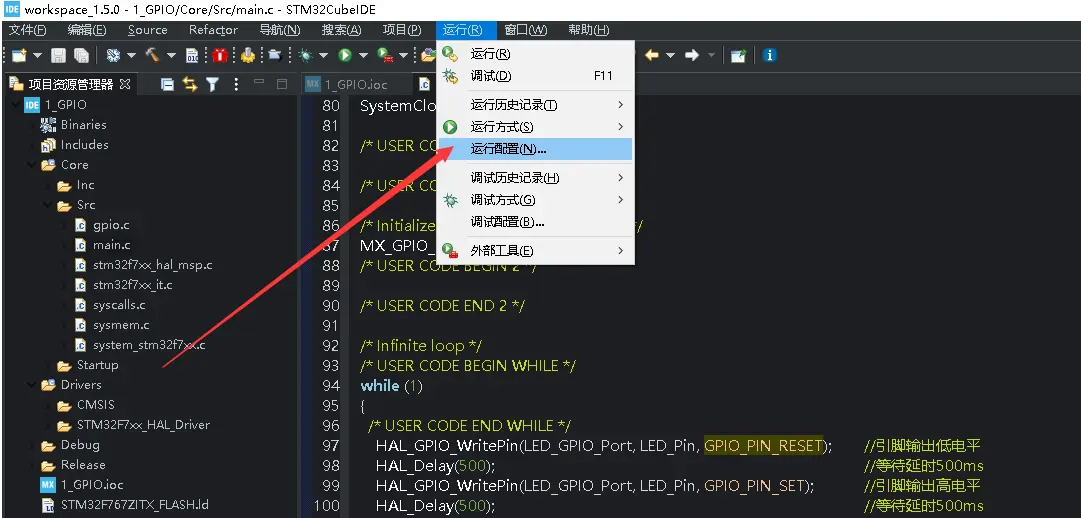Select STM32F767ZITX_FLASH.ld file in tree

[134, 505]
